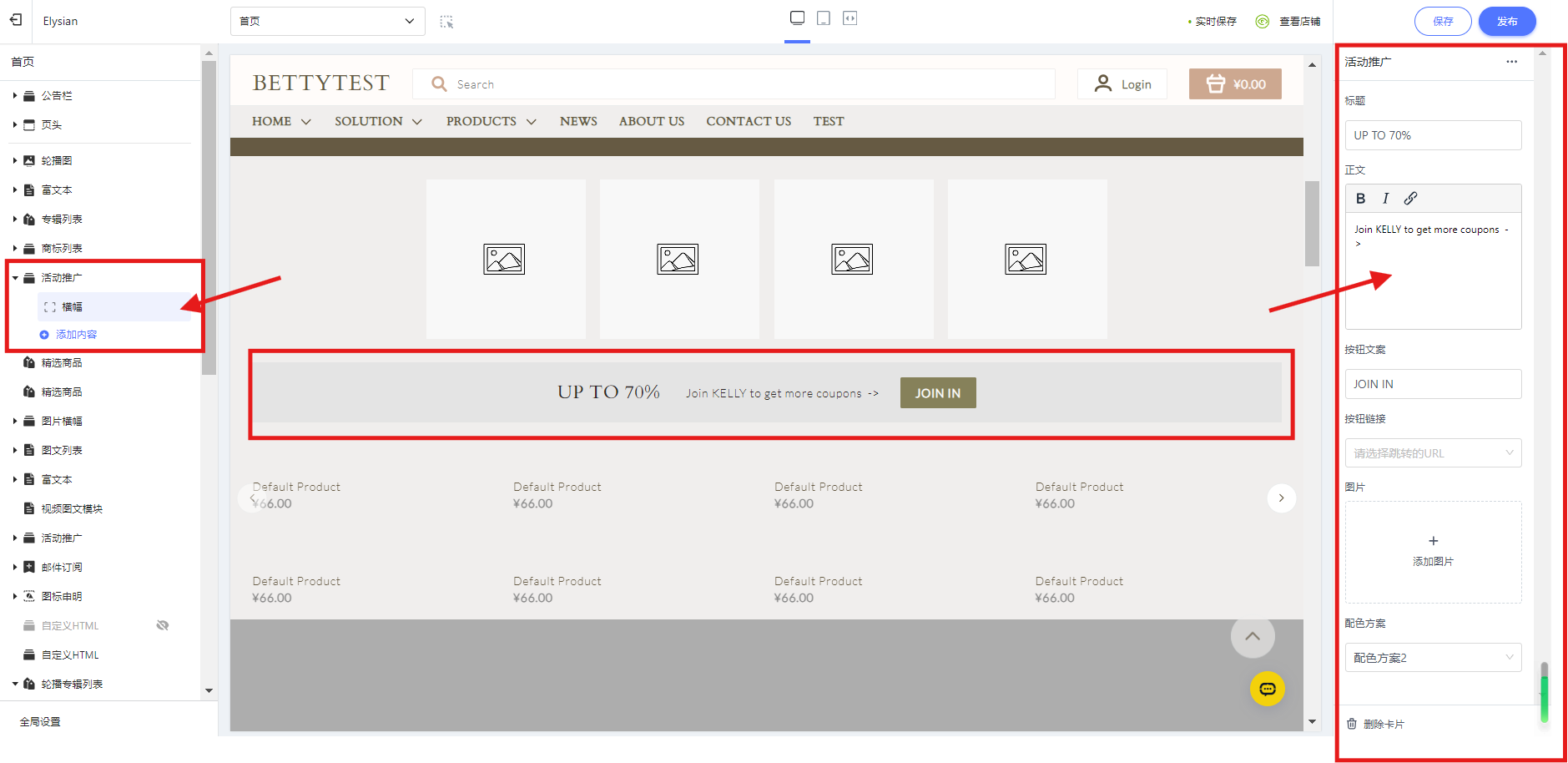Insert a link in body editor
The image size is (1568, 763).
point(1410,199)
